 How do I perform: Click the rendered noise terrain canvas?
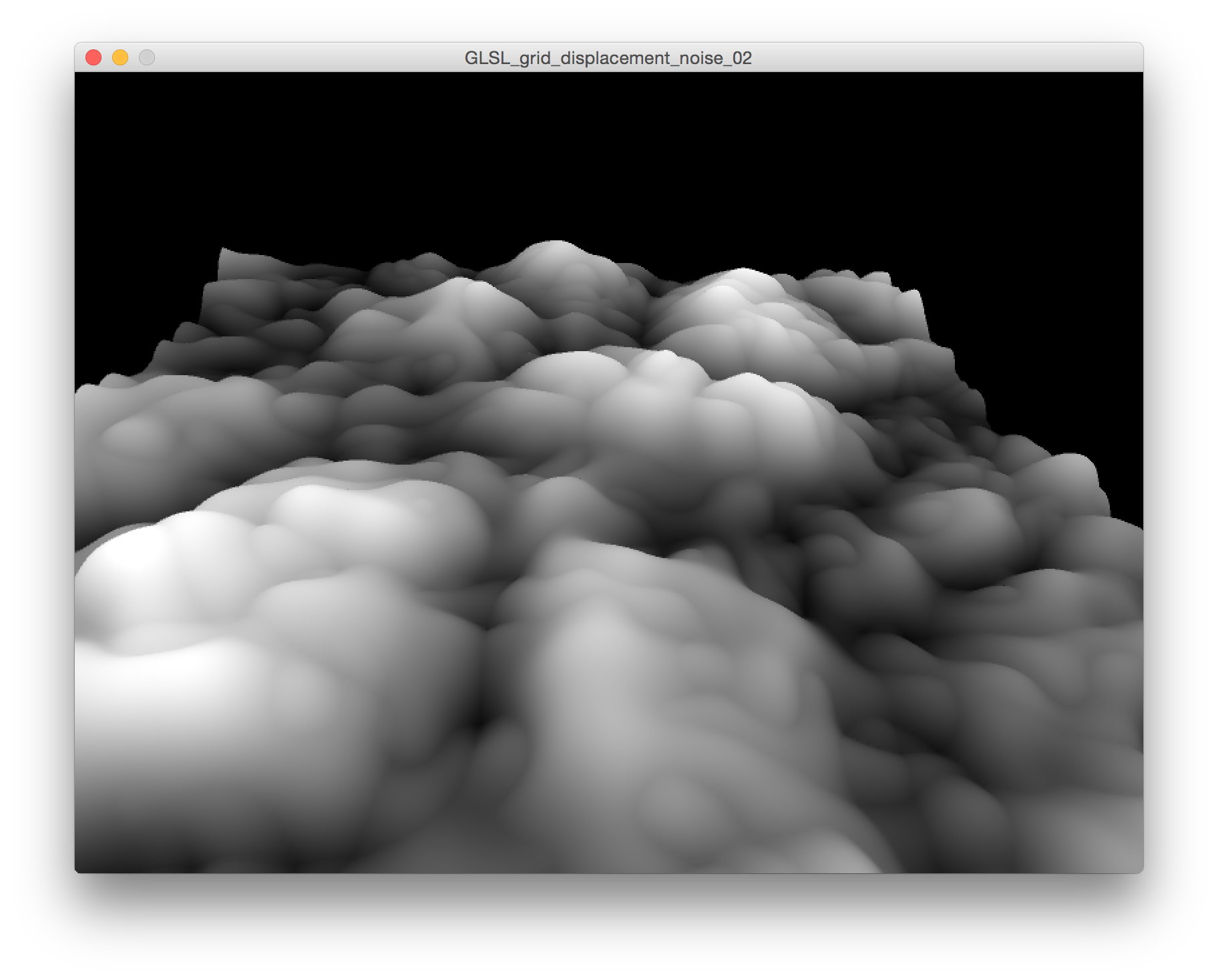pos(609,473)
